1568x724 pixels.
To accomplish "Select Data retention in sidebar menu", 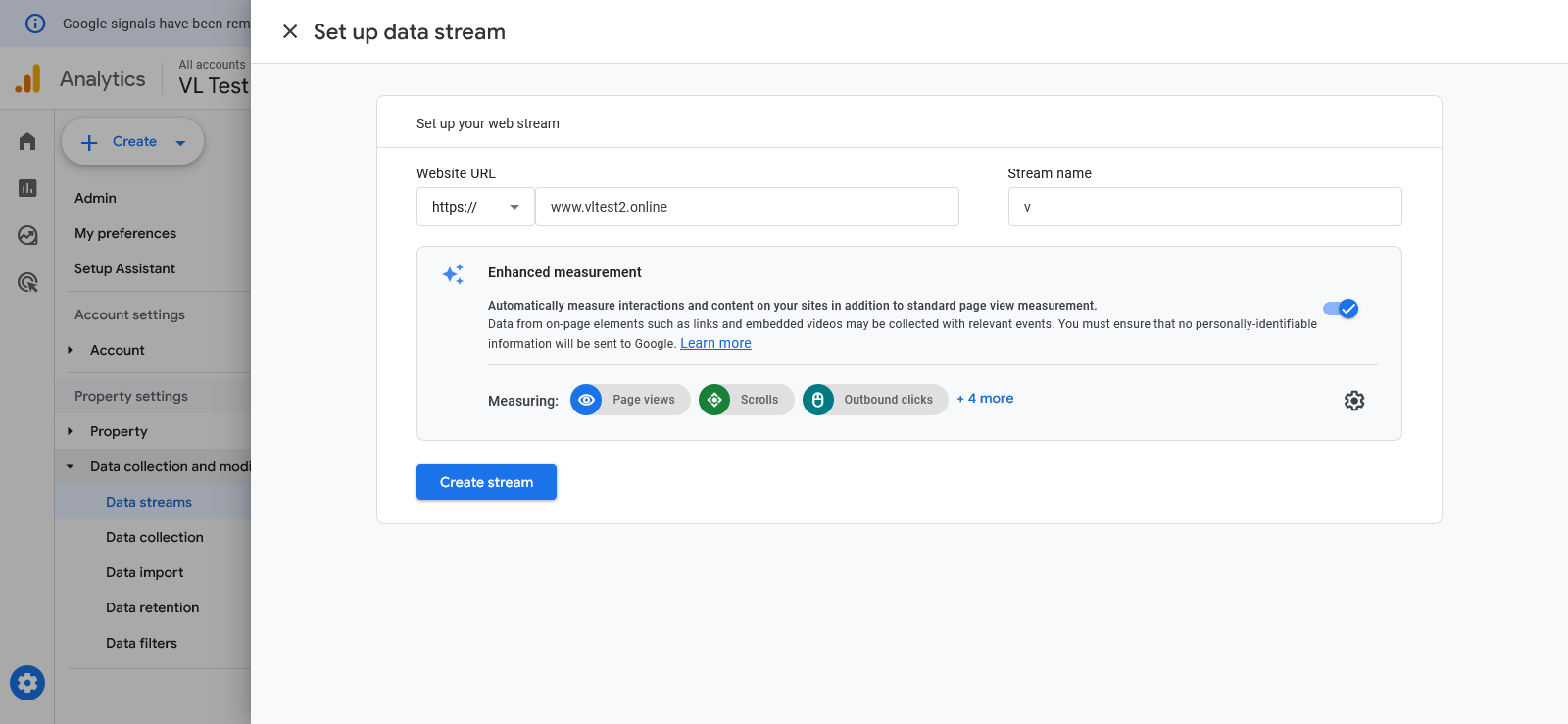I will 152,607.
